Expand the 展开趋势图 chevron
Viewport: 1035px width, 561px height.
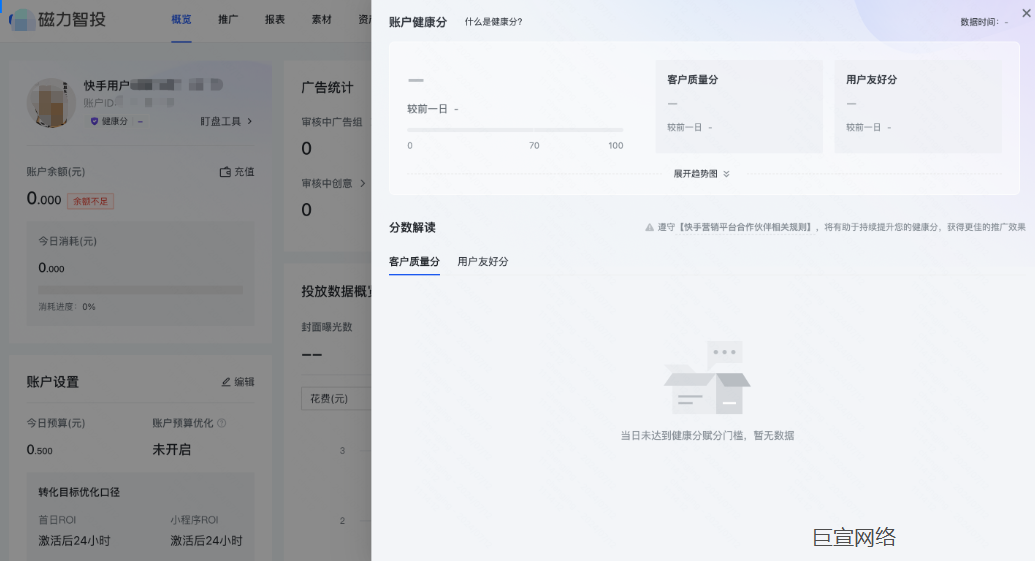click(x=726, y=174)
